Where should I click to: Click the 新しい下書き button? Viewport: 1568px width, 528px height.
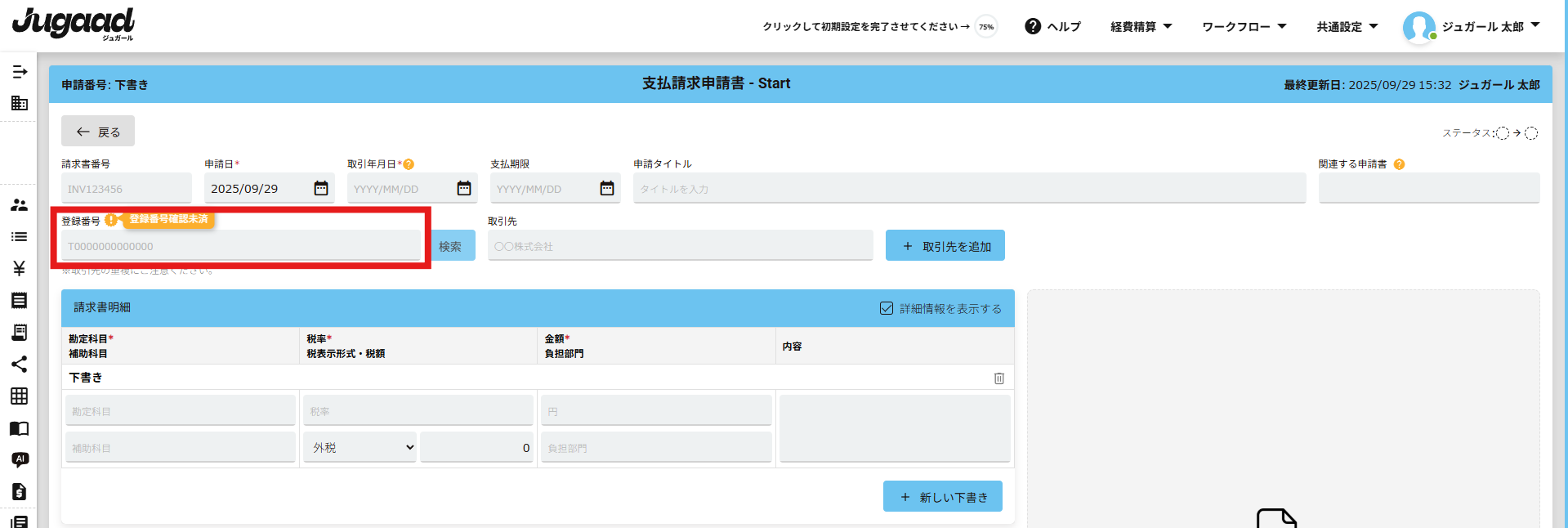tap(942, 497)
